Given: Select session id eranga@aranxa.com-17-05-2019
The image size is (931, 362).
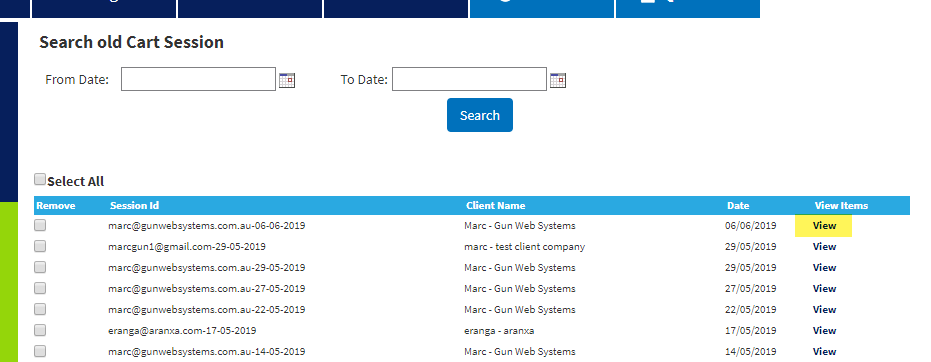Looking at the screenshot, I should pyautogui.click(x=182, y=331).
